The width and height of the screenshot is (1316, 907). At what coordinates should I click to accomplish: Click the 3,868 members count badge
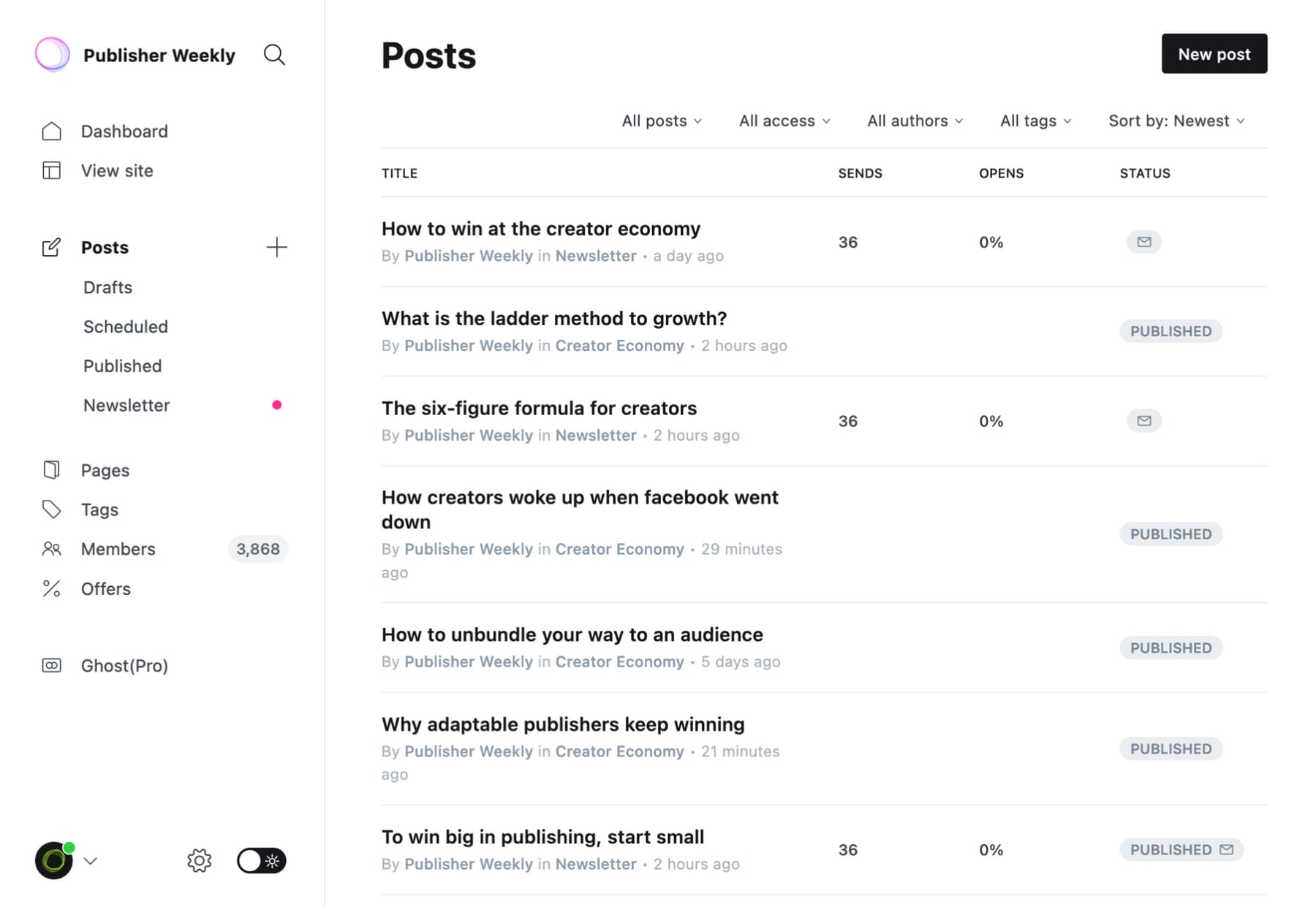(257, 549)
